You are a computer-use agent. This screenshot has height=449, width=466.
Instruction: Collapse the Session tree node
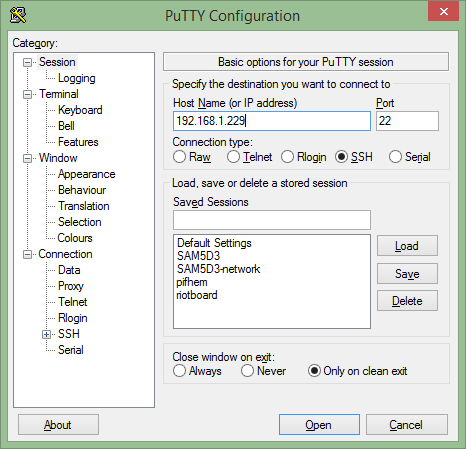point(27,62)
